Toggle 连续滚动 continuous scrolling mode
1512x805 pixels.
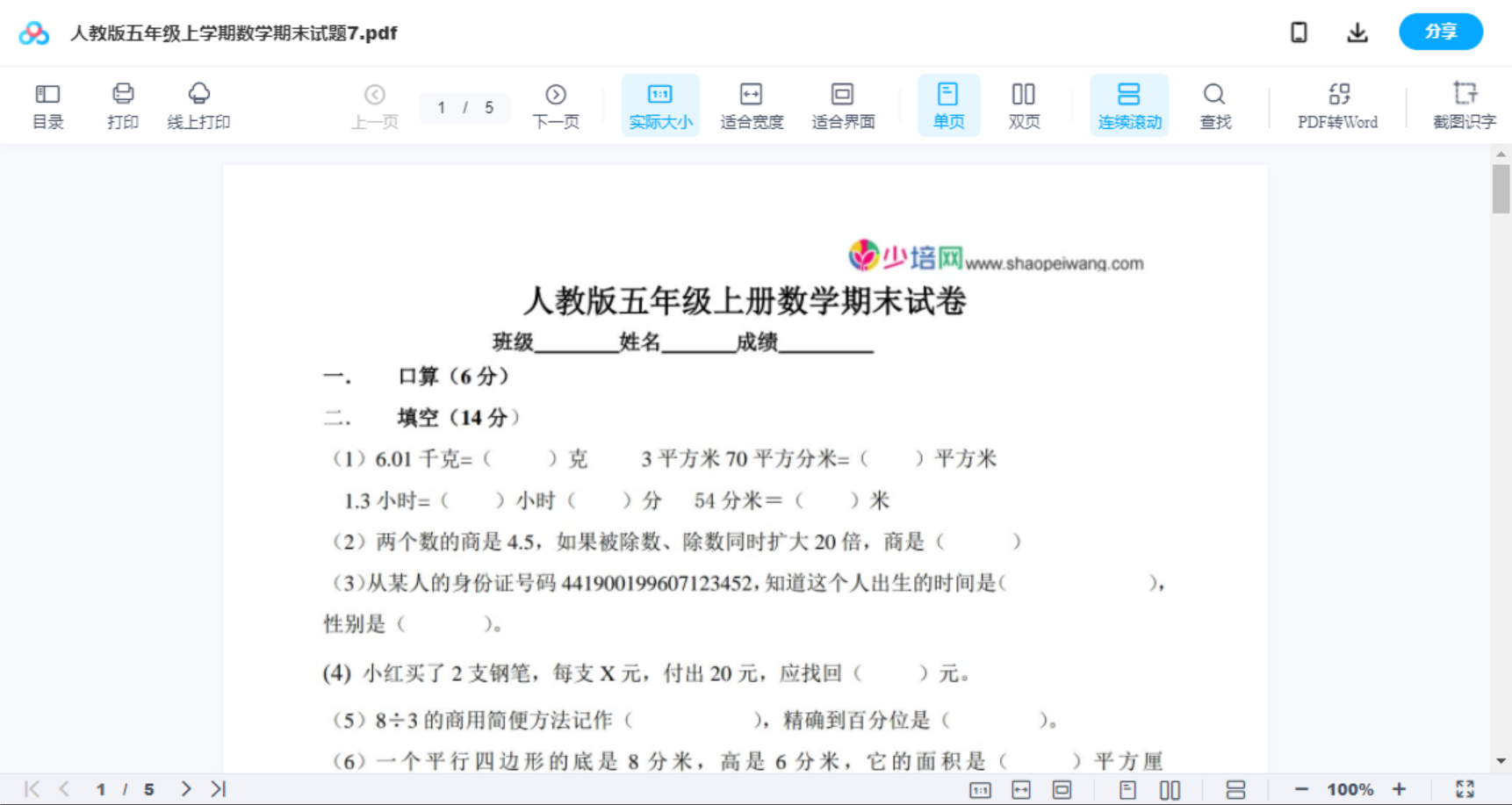pyautogui.click(x=1129, y=104)
